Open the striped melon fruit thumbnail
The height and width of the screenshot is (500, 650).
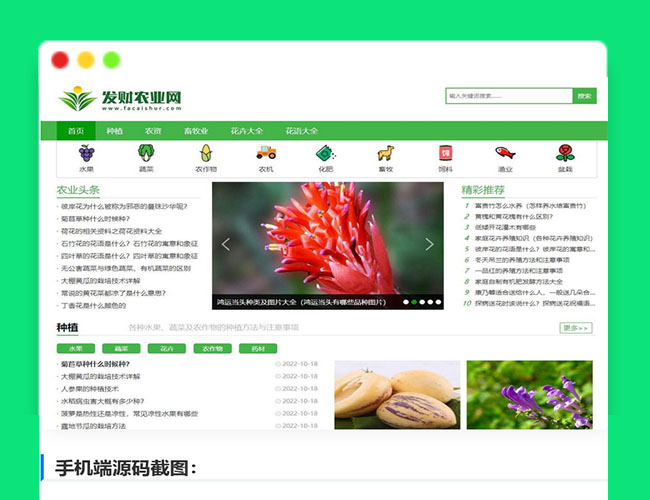(397, 395)
